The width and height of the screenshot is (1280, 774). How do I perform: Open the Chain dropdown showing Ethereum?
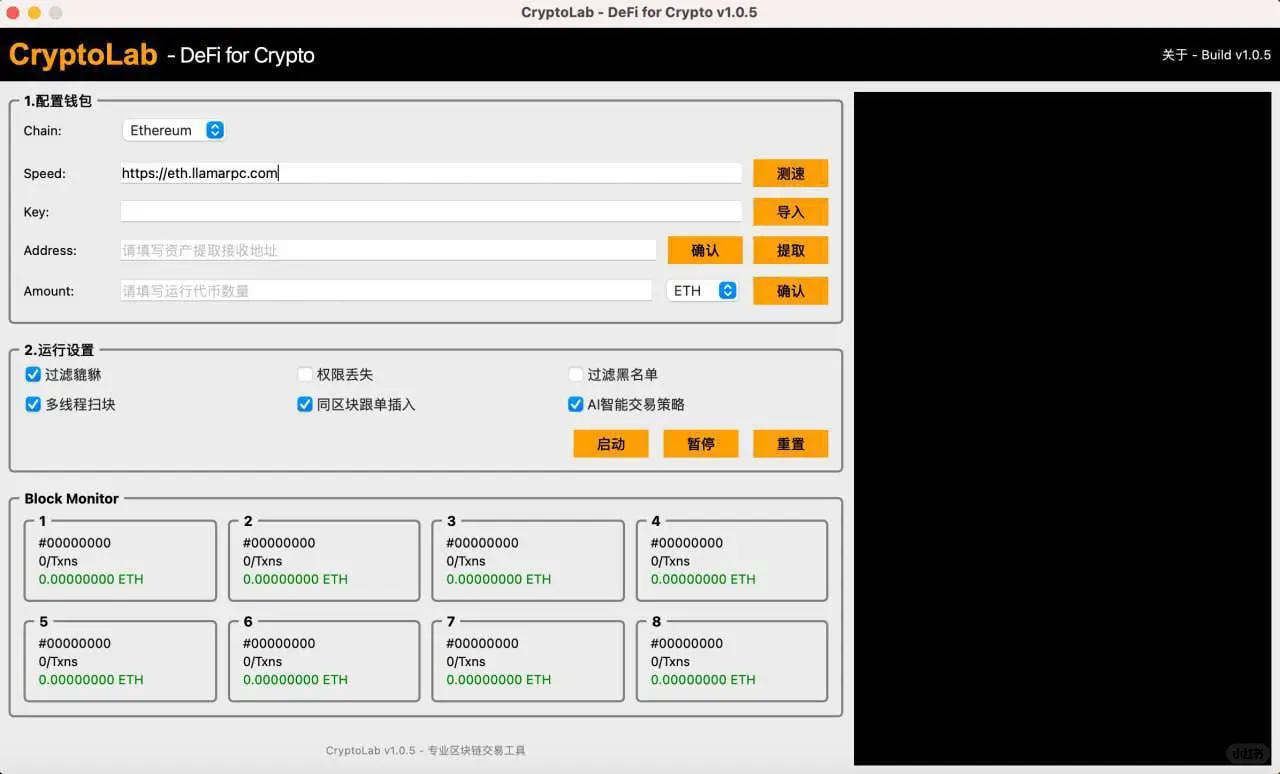pos(173,129)
